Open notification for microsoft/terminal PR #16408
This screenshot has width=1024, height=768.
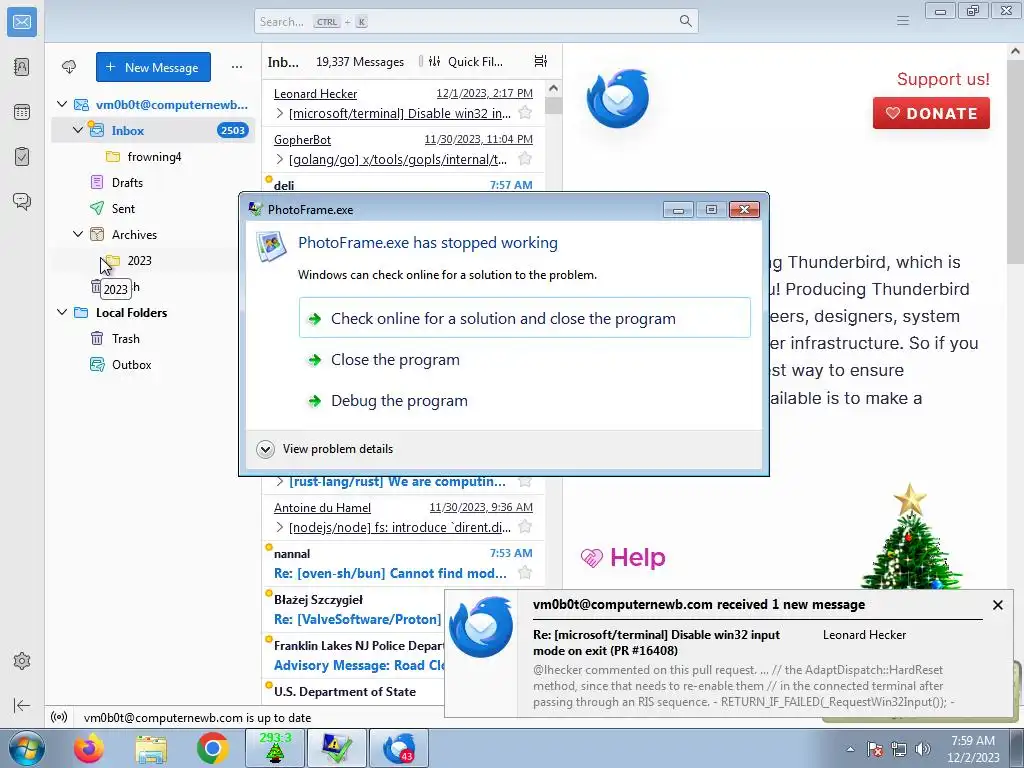(728, 653)
